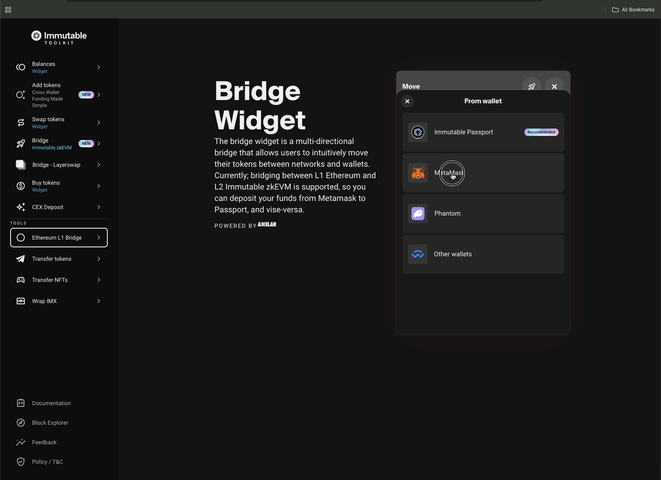Click the Phantom ghost icon
The width and height of the screenshot is (661, 480).
418,214
